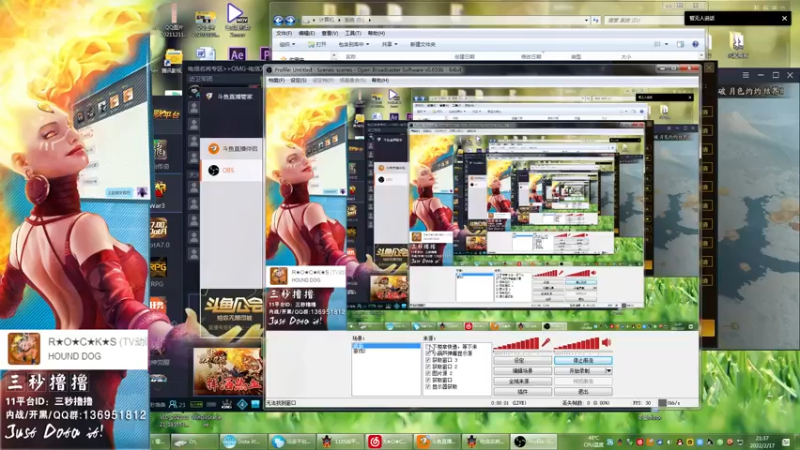Adjust the desktop audio volume meter
The image size is (800, 450).
click(x=577, y=344)
